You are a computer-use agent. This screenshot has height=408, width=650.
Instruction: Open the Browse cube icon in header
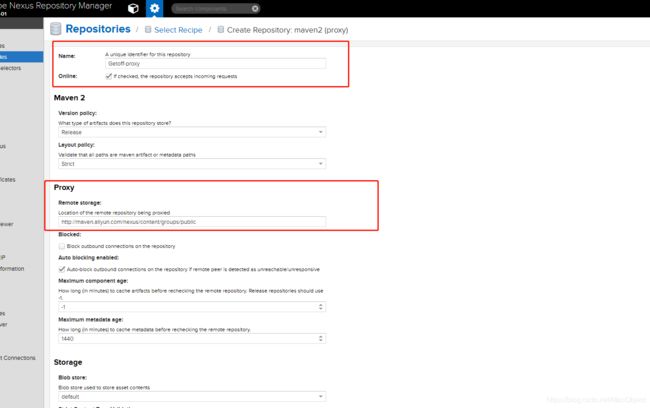tap(133, 8)
